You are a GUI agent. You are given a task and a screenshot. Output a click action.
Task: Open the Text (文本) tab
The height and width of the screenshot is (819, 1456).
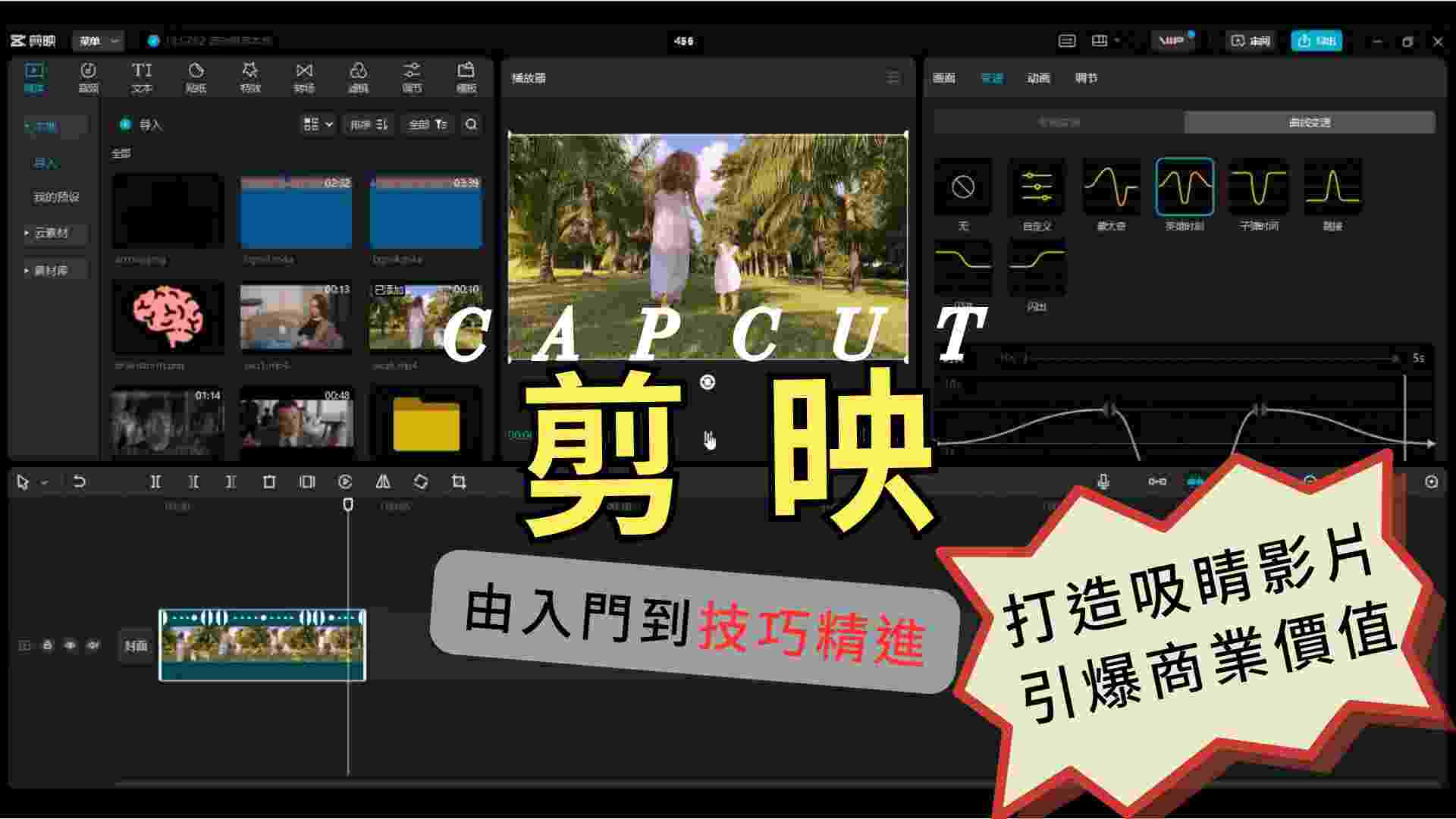142,77
